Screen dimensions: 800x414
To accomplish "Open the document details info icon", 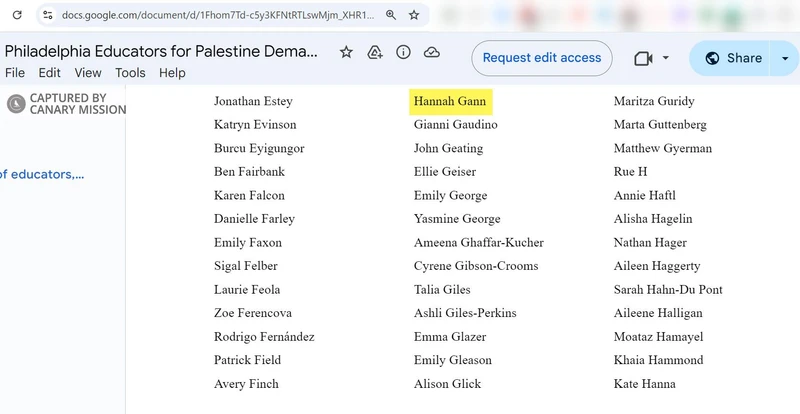I will point(403,52).
